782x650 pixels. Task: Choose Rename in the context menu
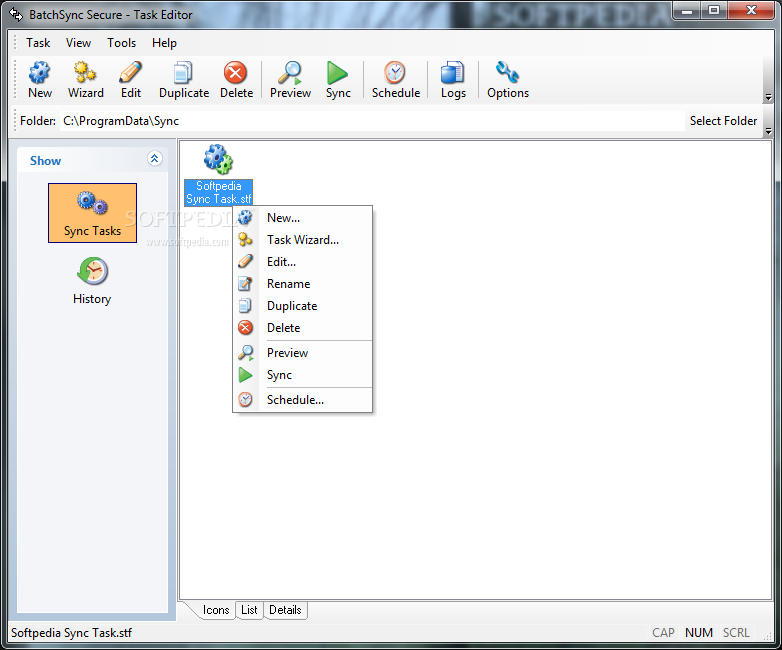[302, 283]
